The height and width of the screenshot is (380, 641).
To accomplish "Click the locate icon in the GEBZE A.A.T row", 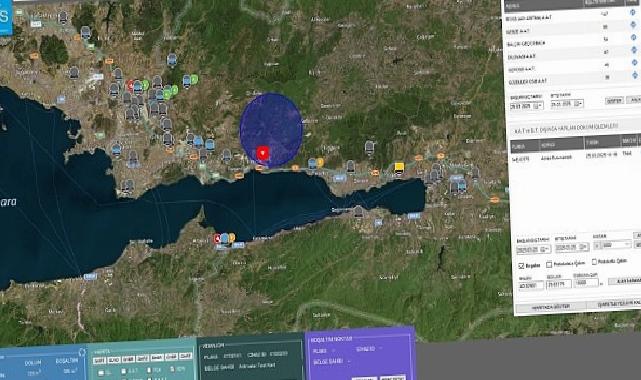I will [633, 25].
